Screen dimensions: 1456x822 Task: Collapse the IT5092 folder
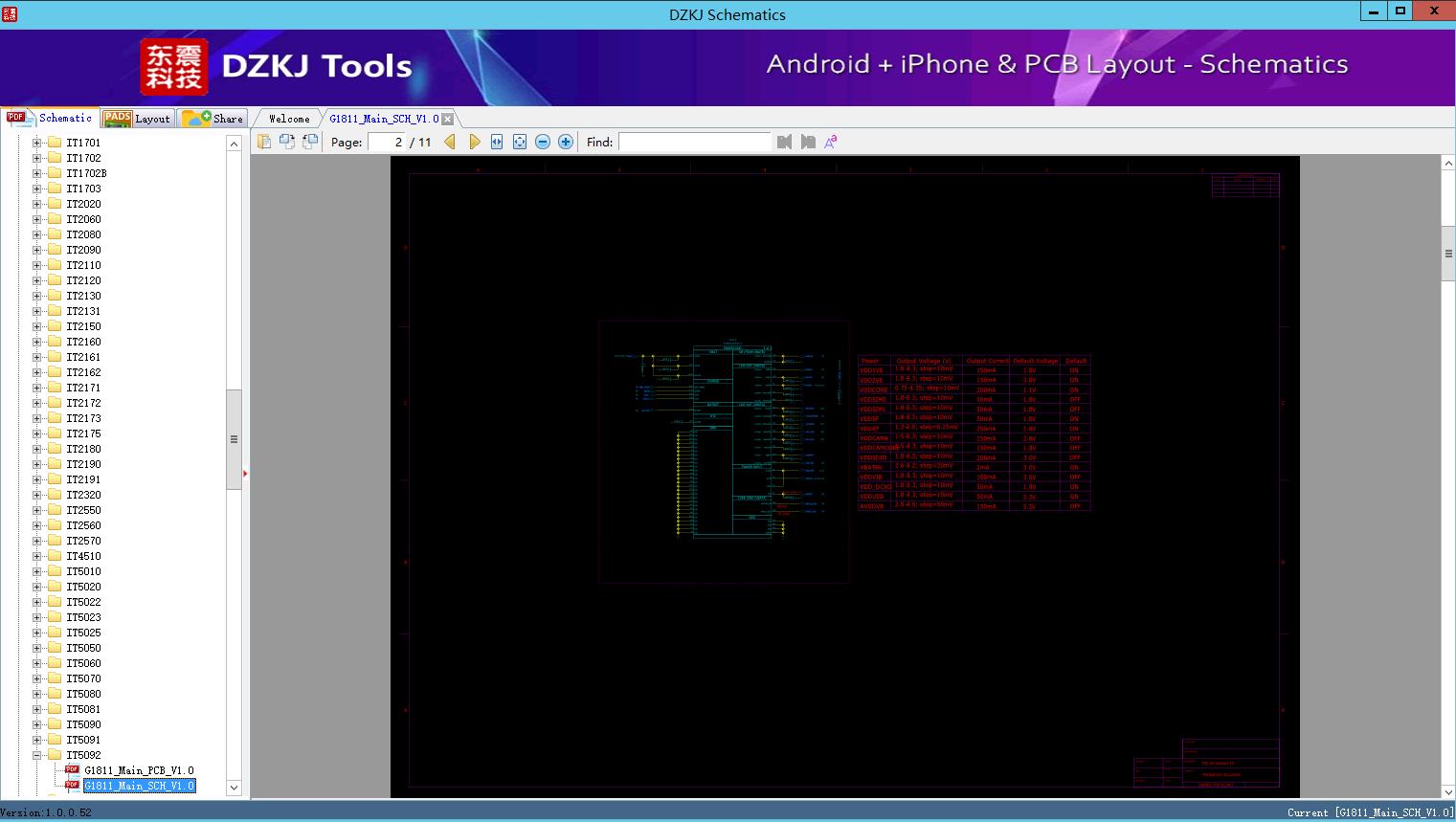tap(36, 755)
